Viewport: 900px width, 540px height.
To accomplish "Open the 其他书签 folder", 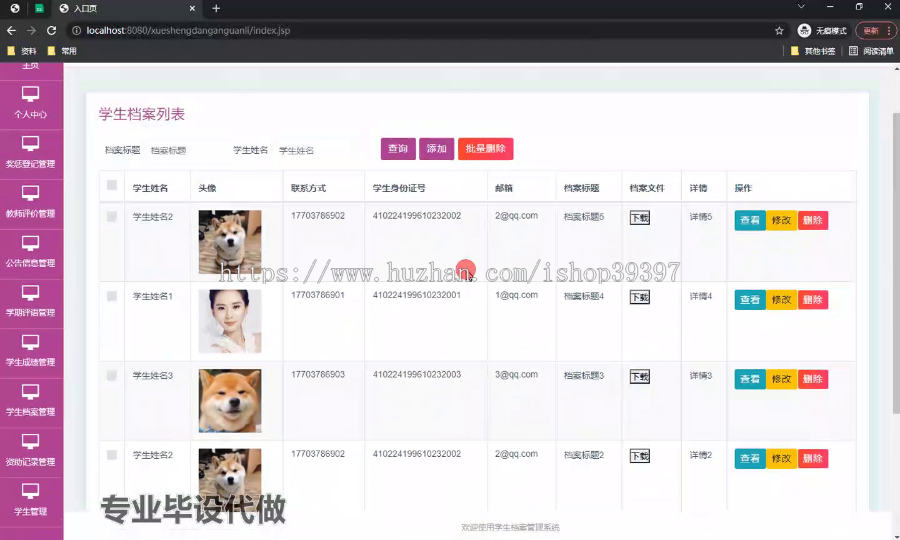I will pos(813,51).
